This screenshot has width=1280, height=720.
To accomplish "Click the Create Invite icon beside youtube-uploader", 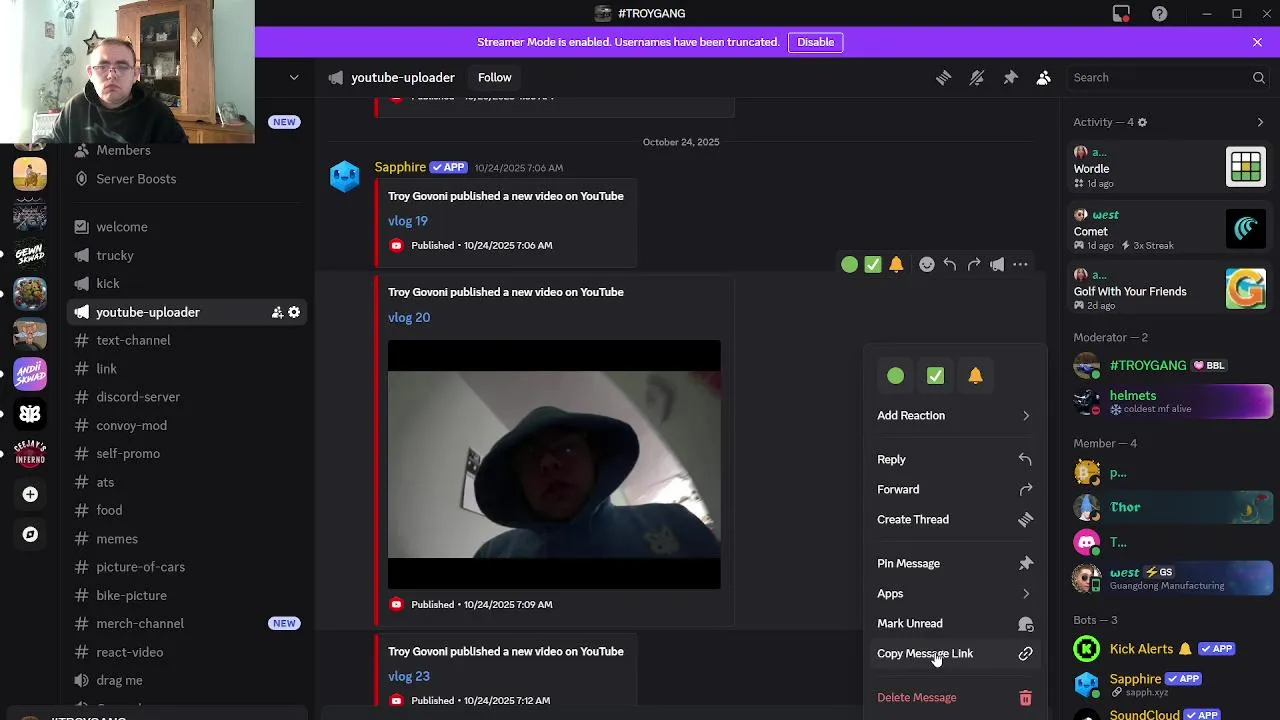I will pos(277,313).
